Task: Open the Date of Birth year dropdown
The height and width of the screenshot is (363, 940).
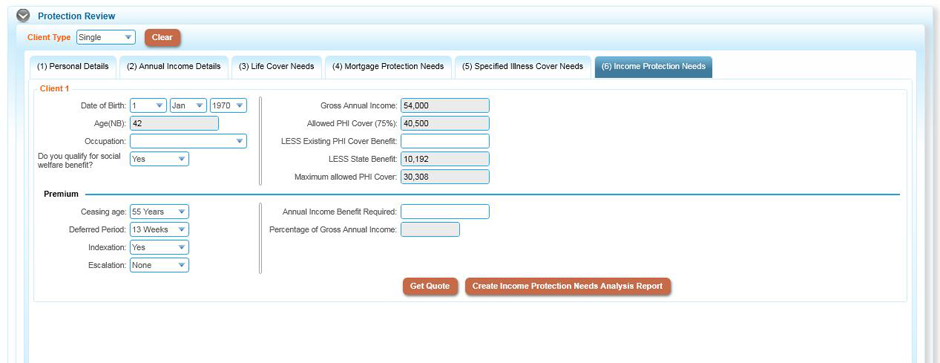Action: tap(228, 105)
